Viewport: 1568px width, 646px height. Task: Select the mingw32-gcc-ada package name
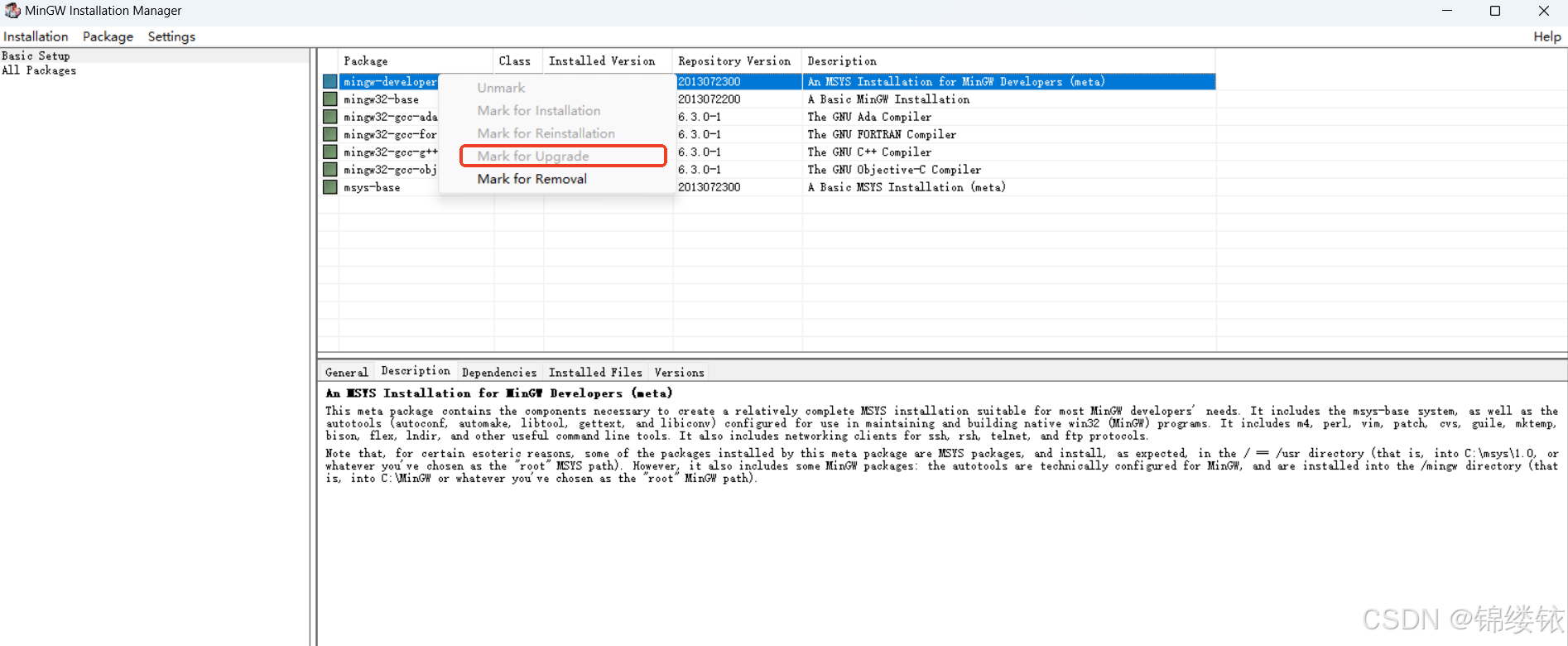point(390,117)
